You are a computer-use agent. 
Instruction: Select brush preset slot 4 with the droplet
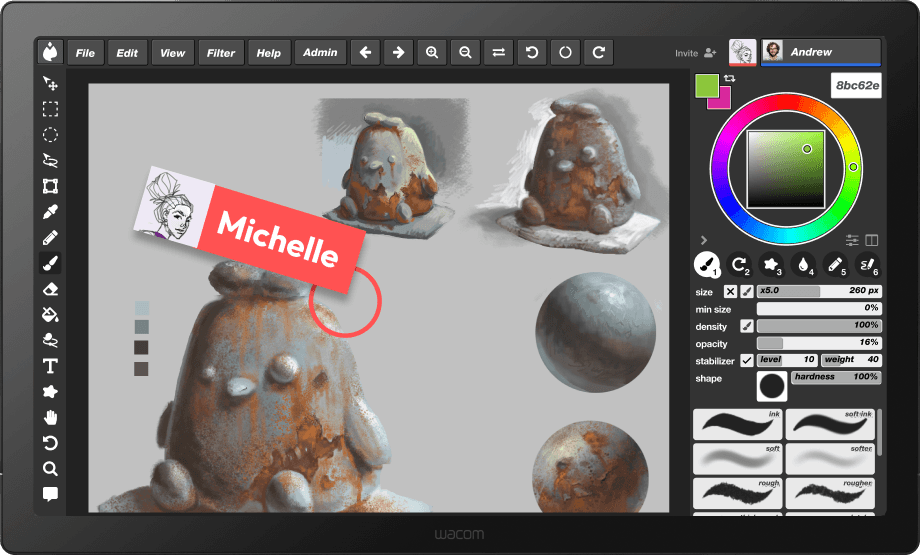point(803,265)
